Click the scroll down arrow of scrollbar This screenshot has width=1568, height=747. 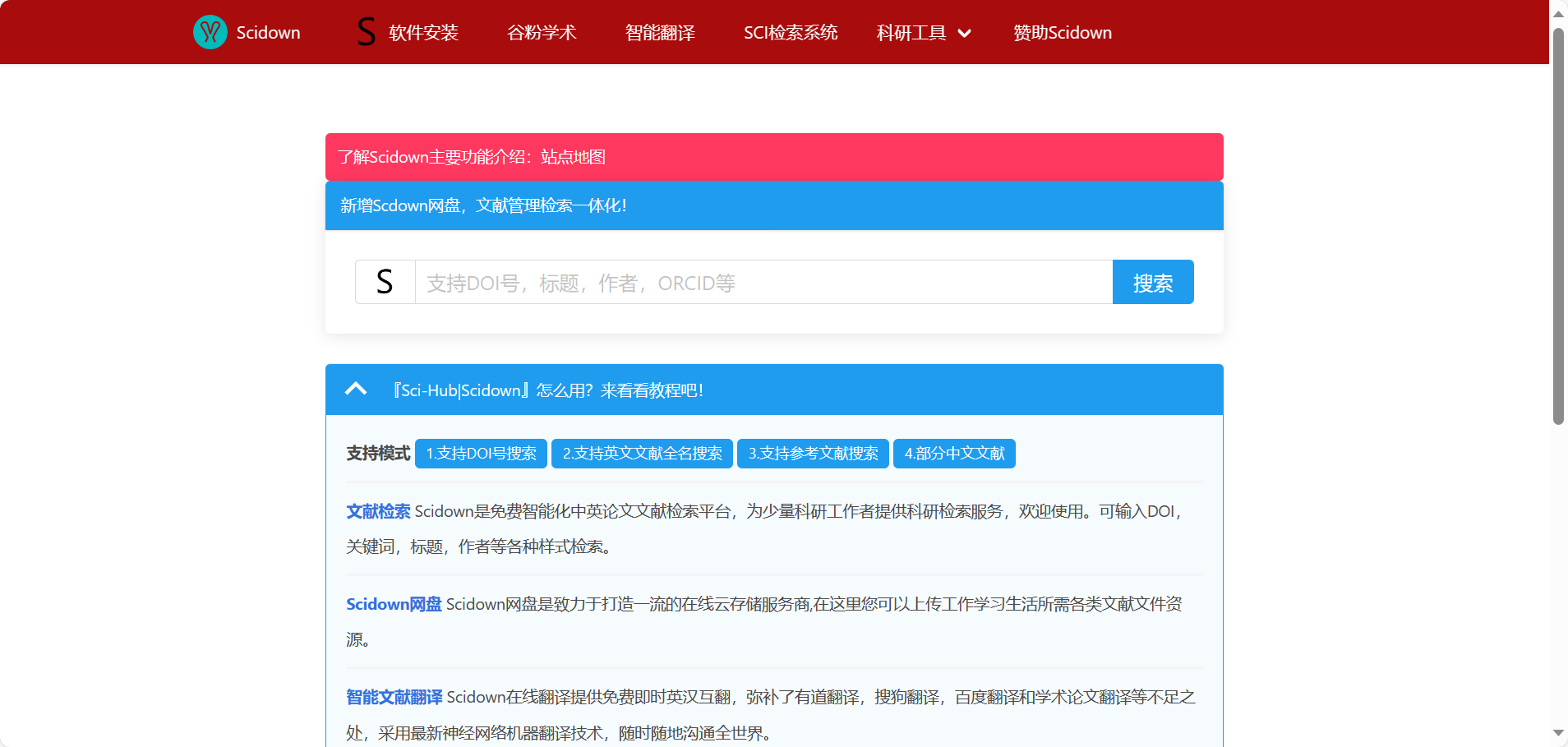click(x=1558, y=732)
